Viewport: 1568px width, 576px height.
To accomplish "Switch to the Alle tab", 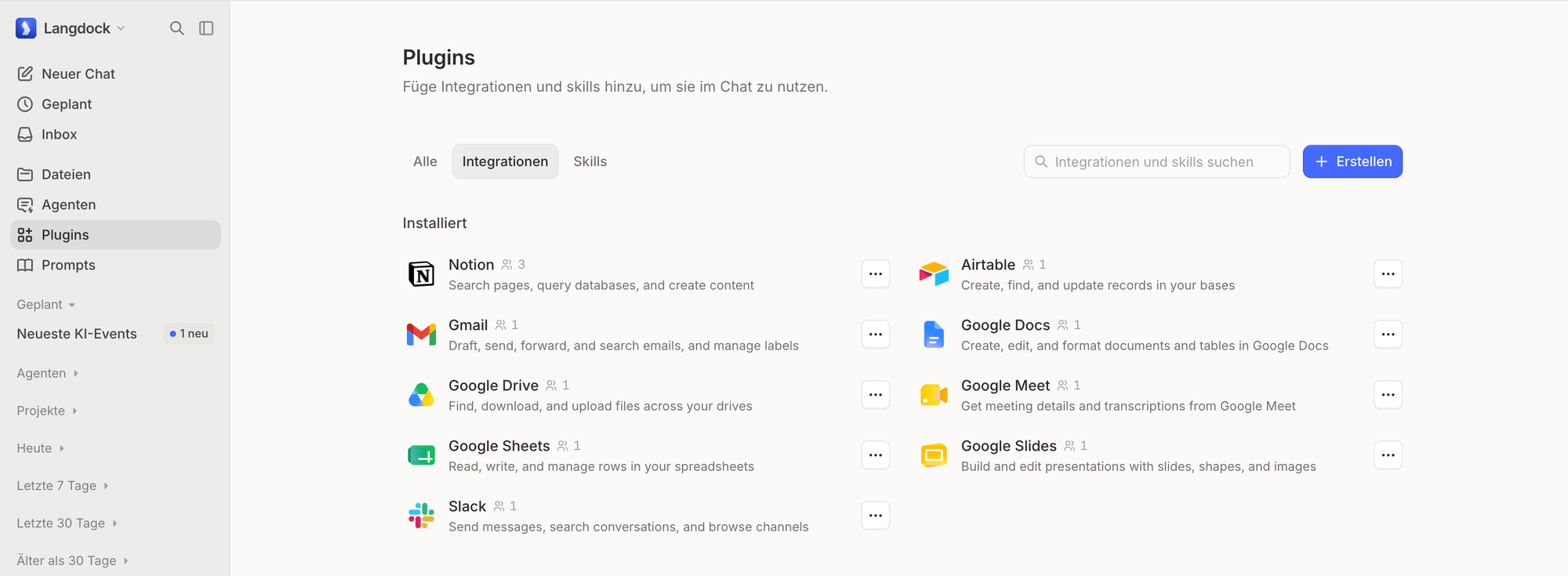I will click(425, 161).
